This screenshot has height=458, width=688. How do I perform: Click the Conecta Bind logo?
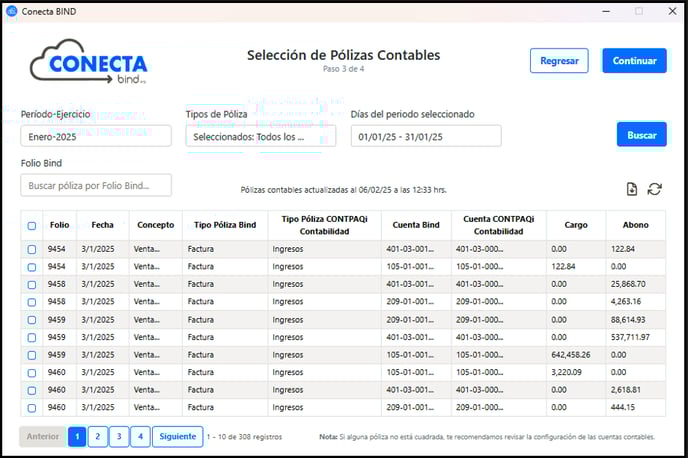[x=88, y=61]
